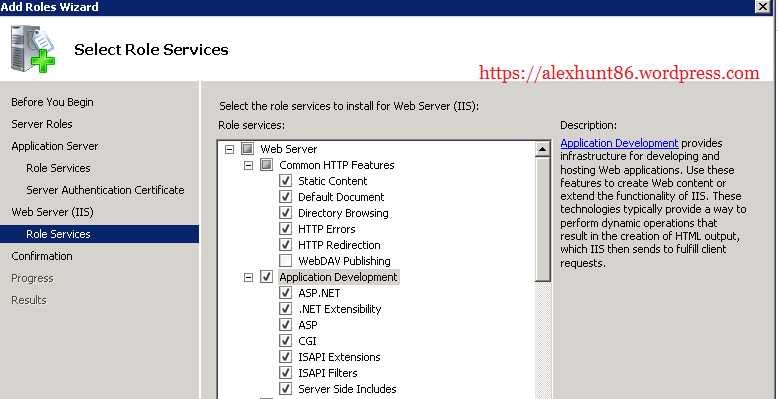Screen dimensions: 778x399
Task: Click the server wizard icon in header
Action: [x=33, y=49]
